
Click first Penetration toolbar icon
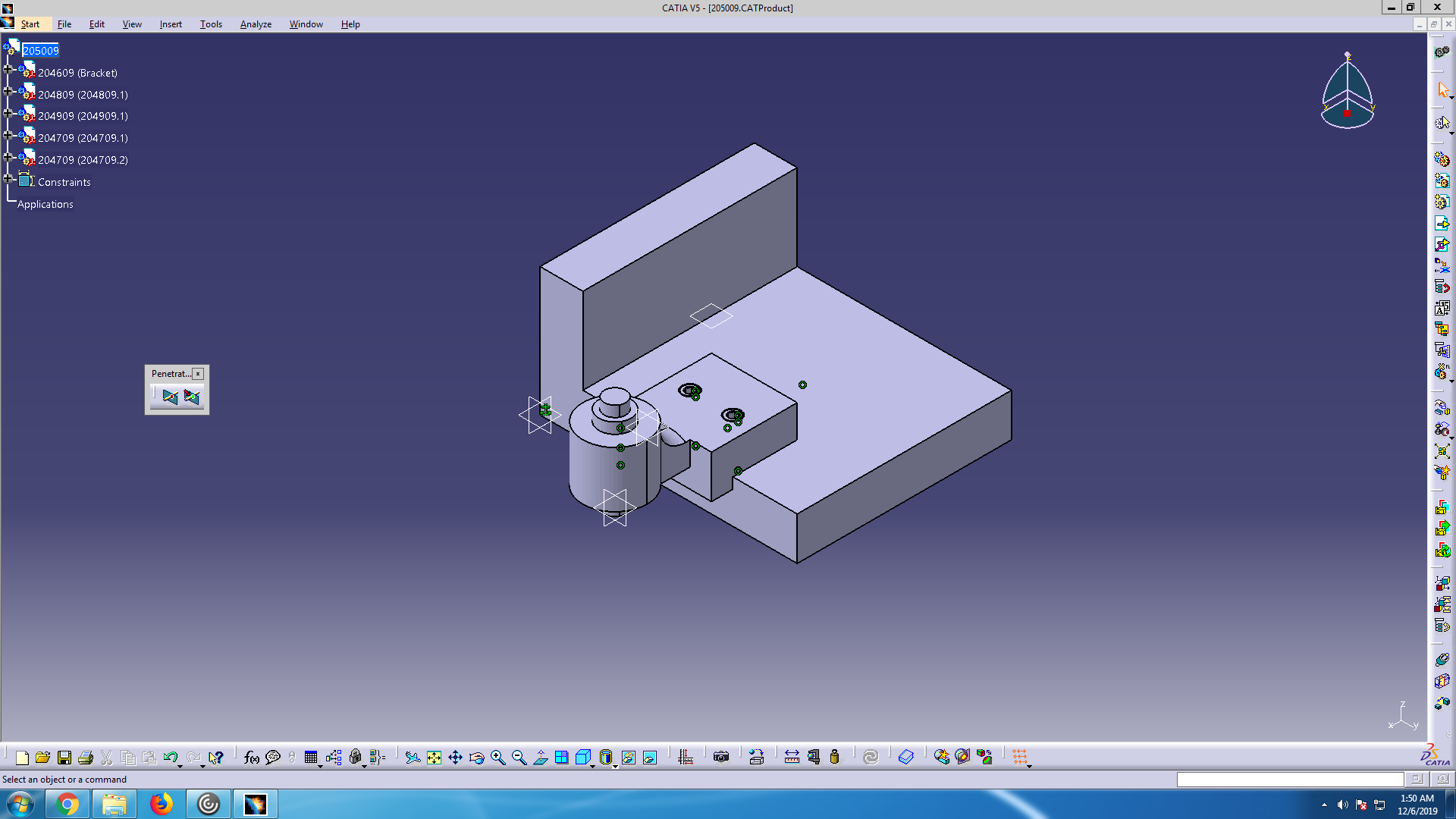pyautogui.click(x=170, y=397)
